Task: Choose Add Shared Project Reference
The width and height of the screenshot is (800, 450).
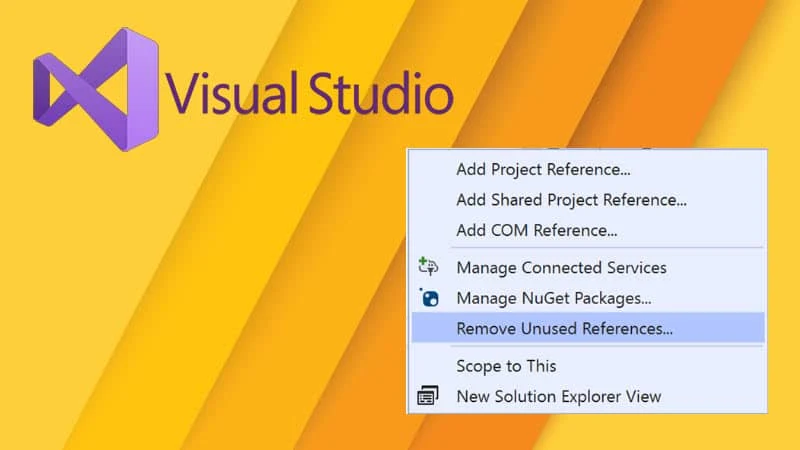Action: click(588, 200)
